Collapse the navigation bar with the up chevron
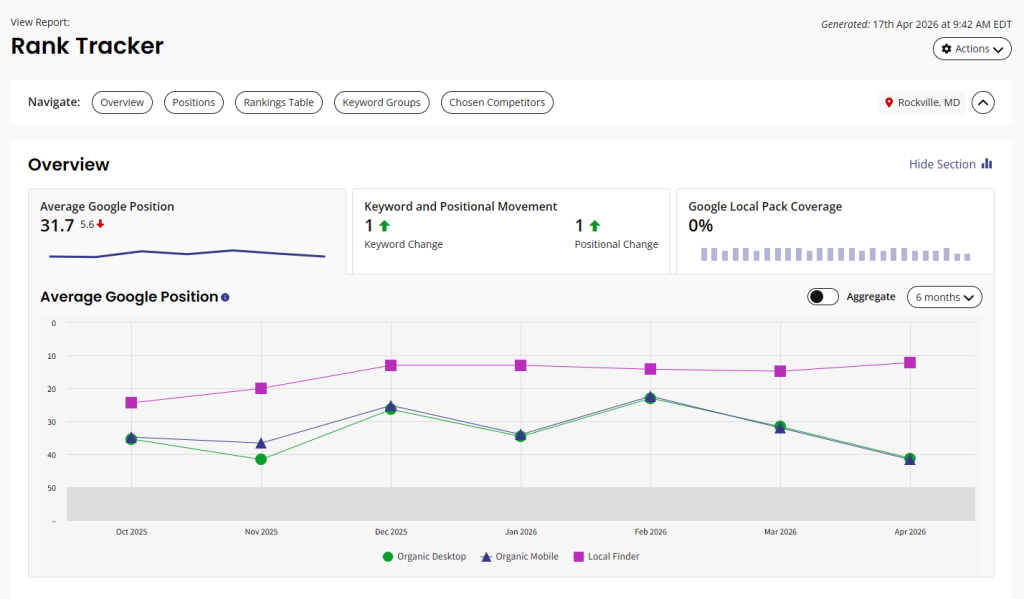Screen dimensions: 1024x599 pyautogui.click(x=983, y=103)
